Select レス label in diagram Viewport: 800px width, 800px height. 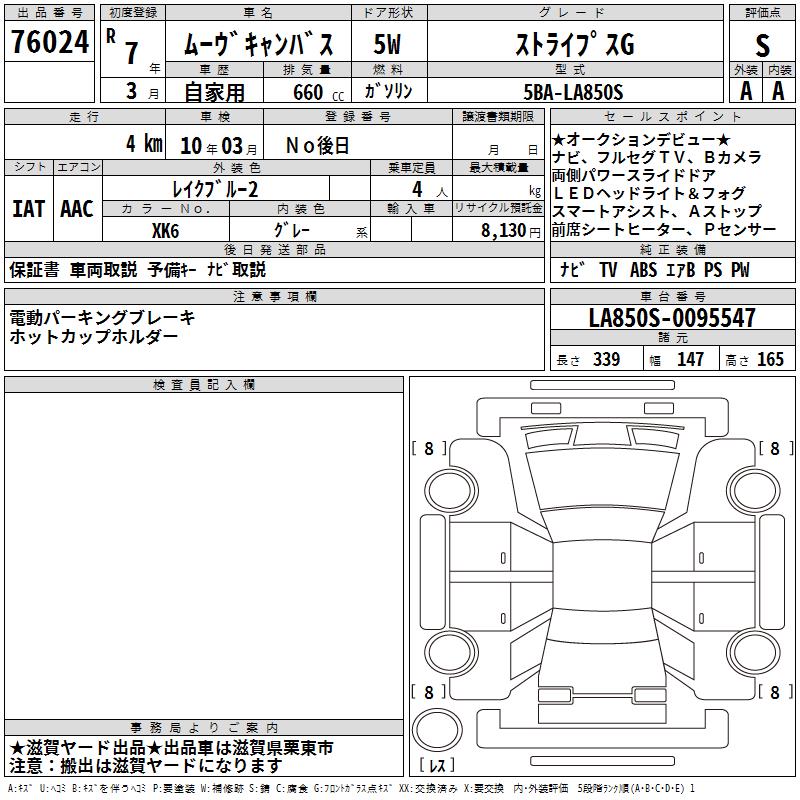point(437,765)
